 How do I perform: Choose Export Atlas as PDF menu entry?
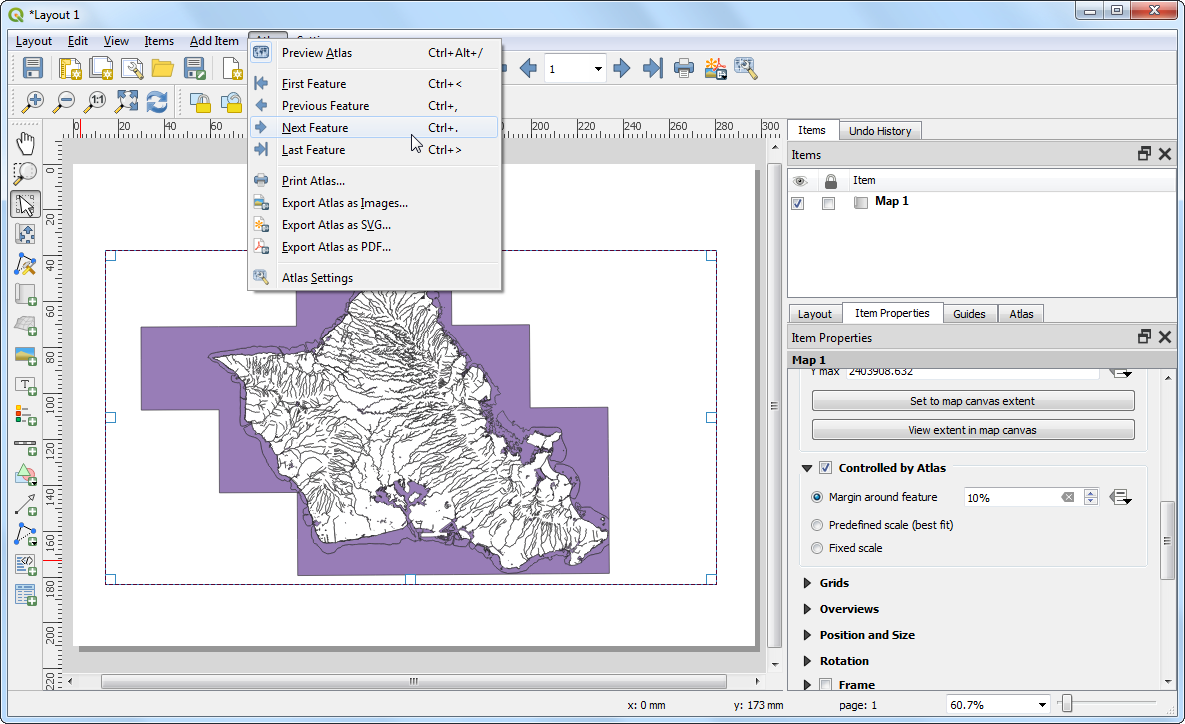[x=336, y=247]
